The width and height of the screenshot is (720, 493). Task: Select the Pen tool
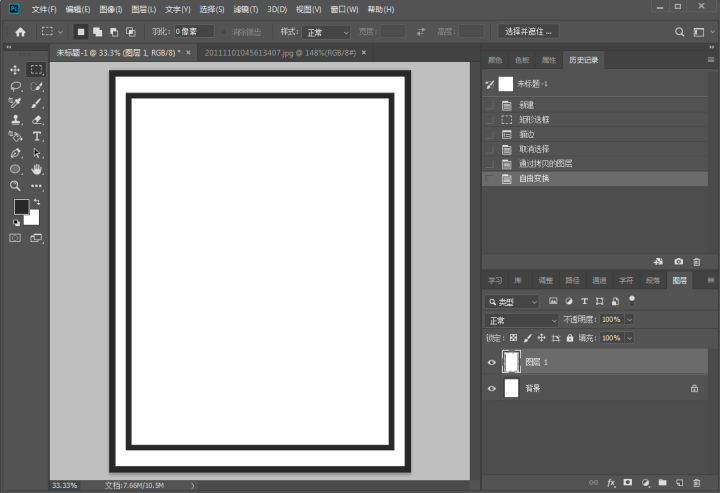[x=15, y=153]
